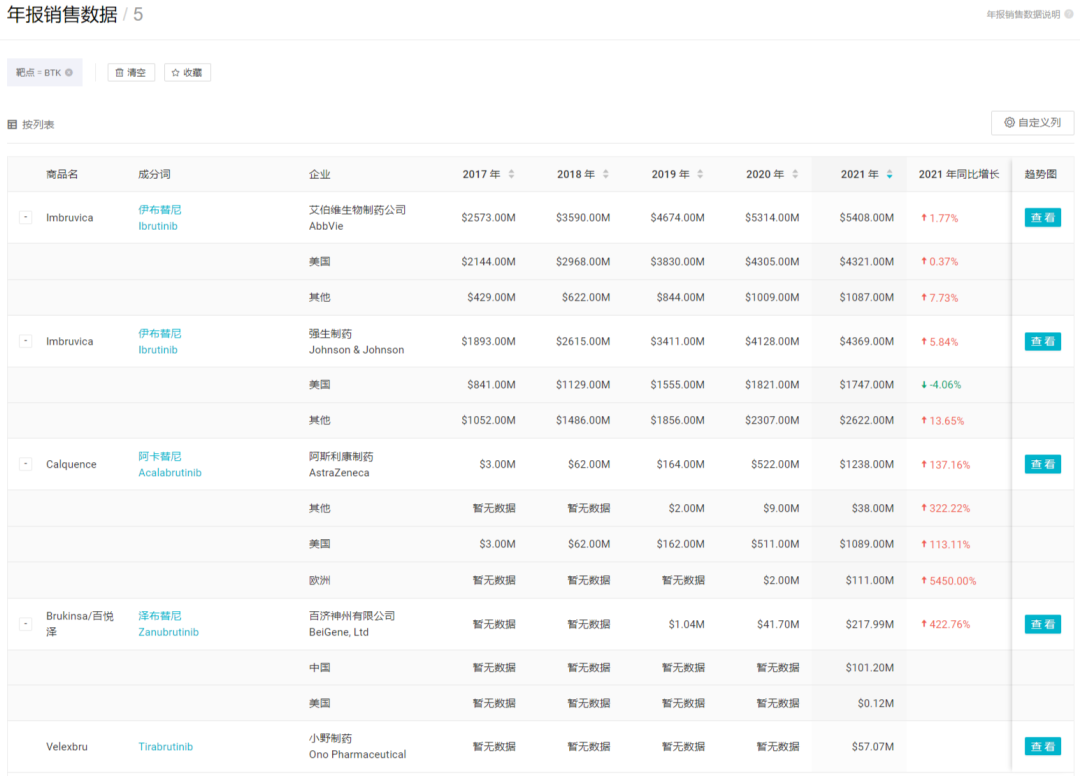This screenshot has height=776, width=1080.
Task: View trend chart for Velexbru
Action: click(1042, 746)
